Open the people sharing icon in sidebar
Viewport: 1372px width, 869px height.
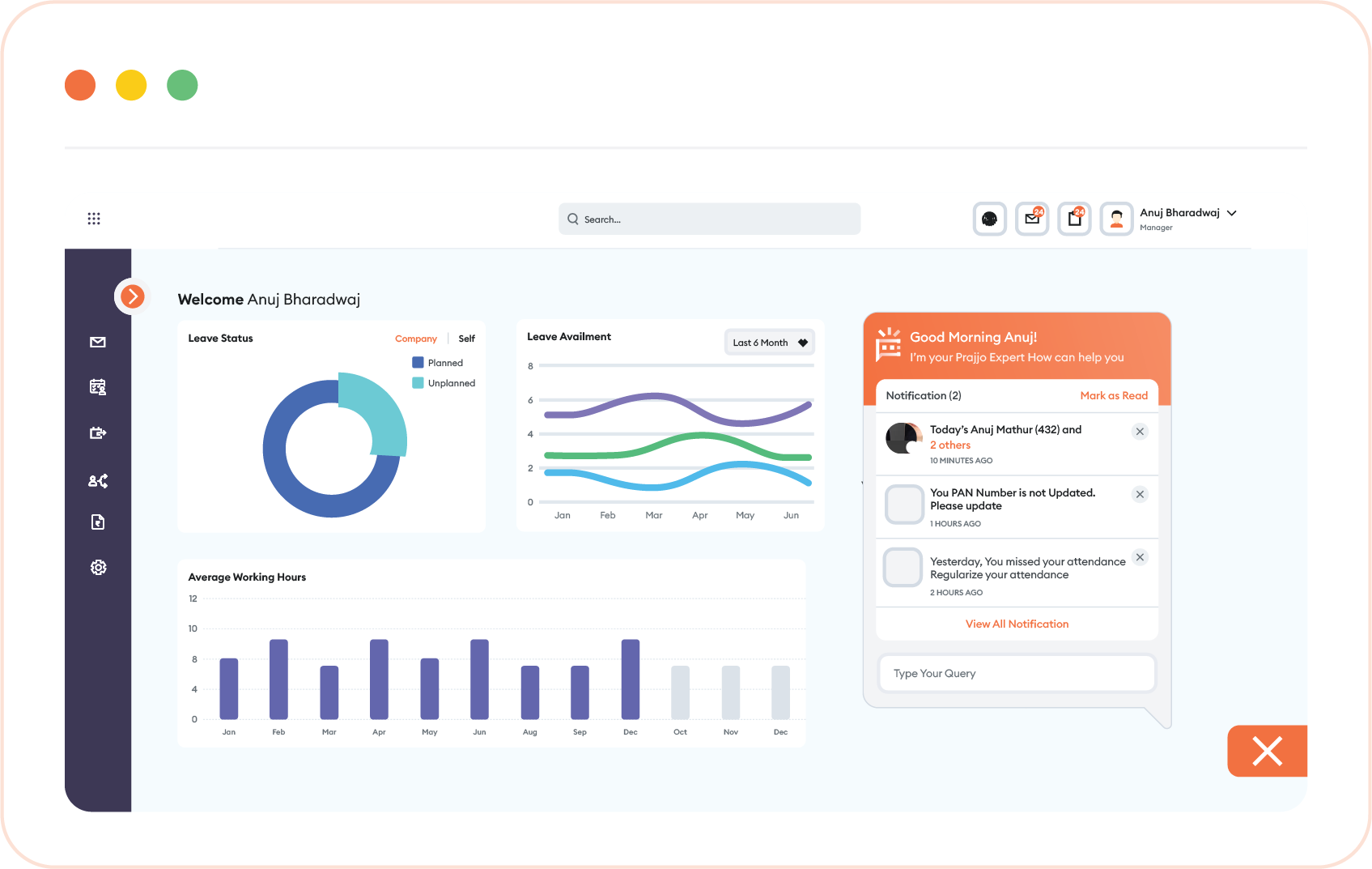coord(98,481)
